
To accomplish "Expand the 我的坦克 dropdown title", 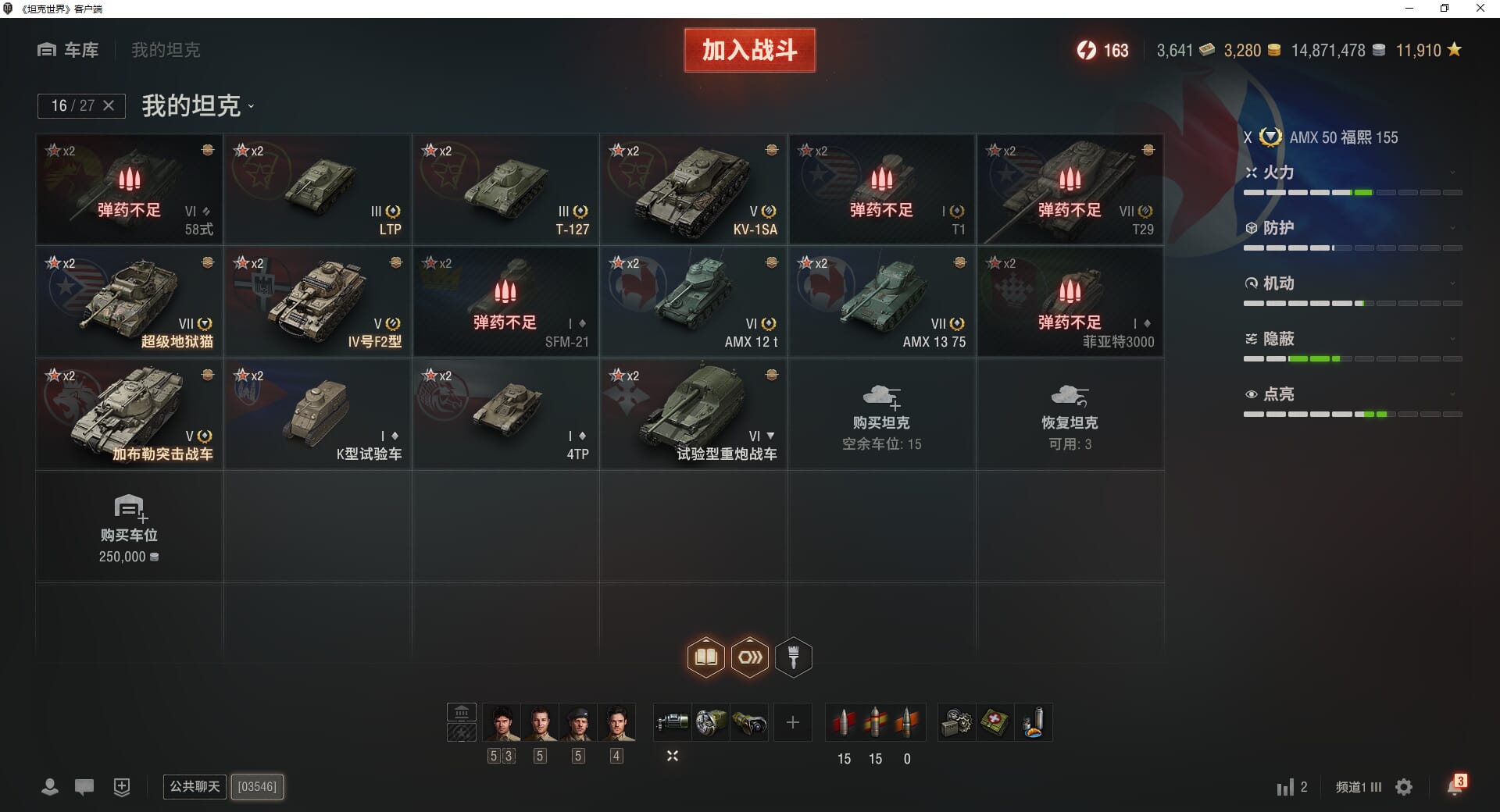I will [198, 105].
